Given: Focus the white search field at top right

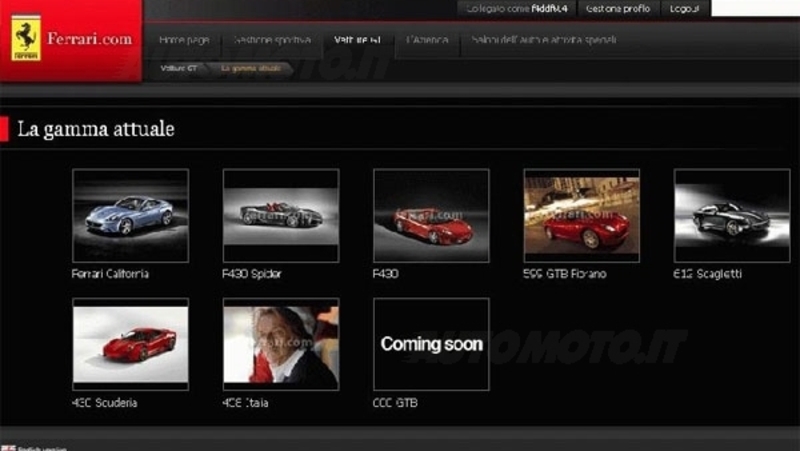Looking at the screenshot, I should click(755, 8).
